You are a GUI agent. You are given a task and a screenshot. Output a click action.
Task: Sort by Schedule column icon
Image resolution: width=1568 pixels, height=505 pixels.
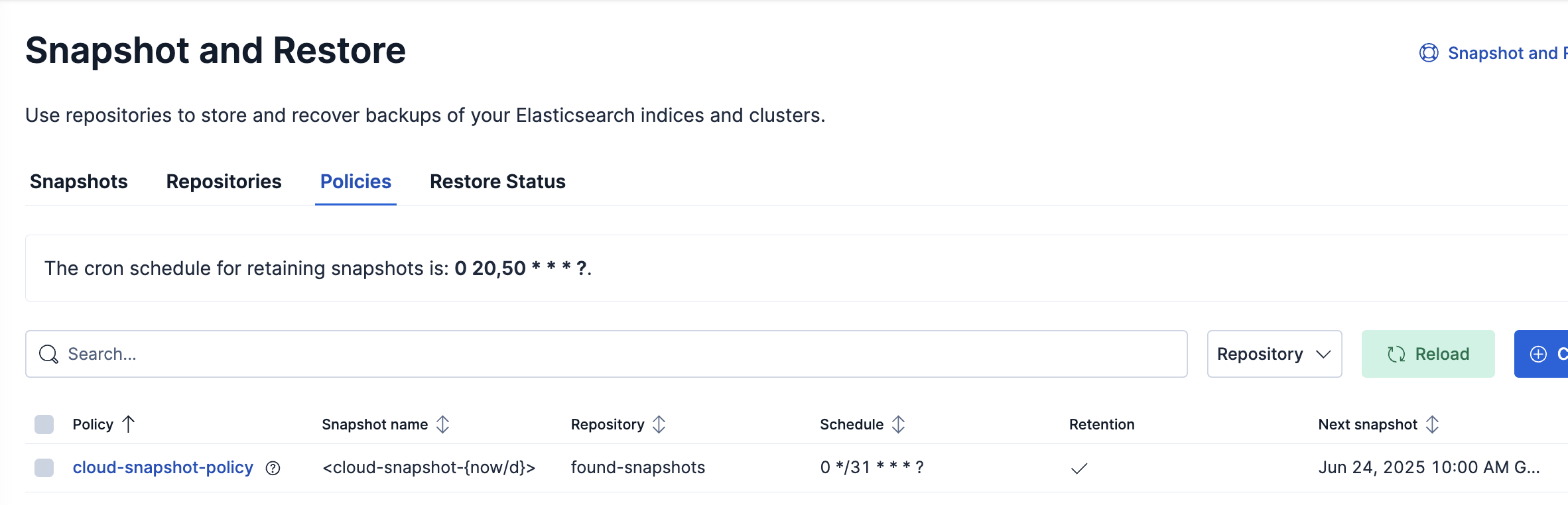(x=898, y=424)
